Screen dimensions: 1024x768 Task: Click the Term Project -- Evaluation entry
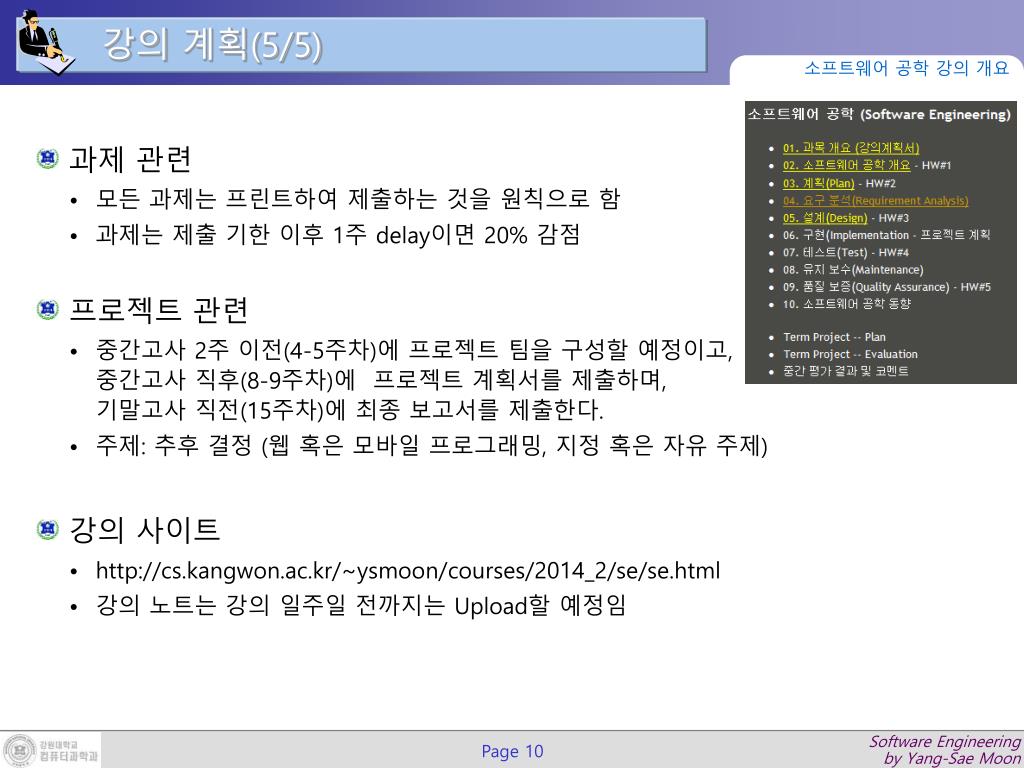click(x=850, y=354)
